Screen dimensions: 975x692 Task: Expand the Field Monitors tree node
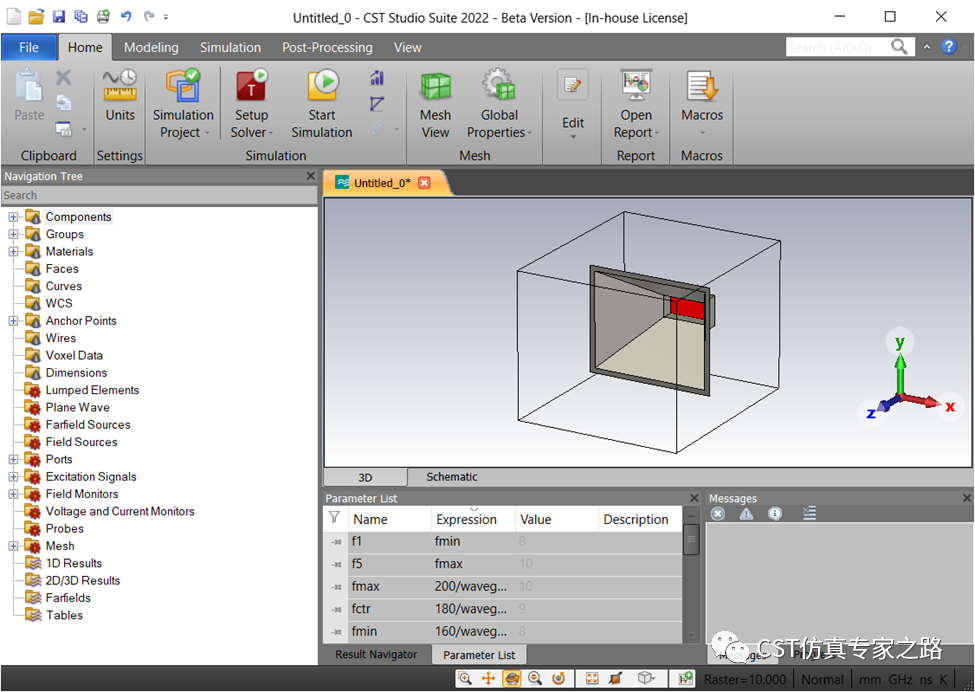[x=13, y=494]
